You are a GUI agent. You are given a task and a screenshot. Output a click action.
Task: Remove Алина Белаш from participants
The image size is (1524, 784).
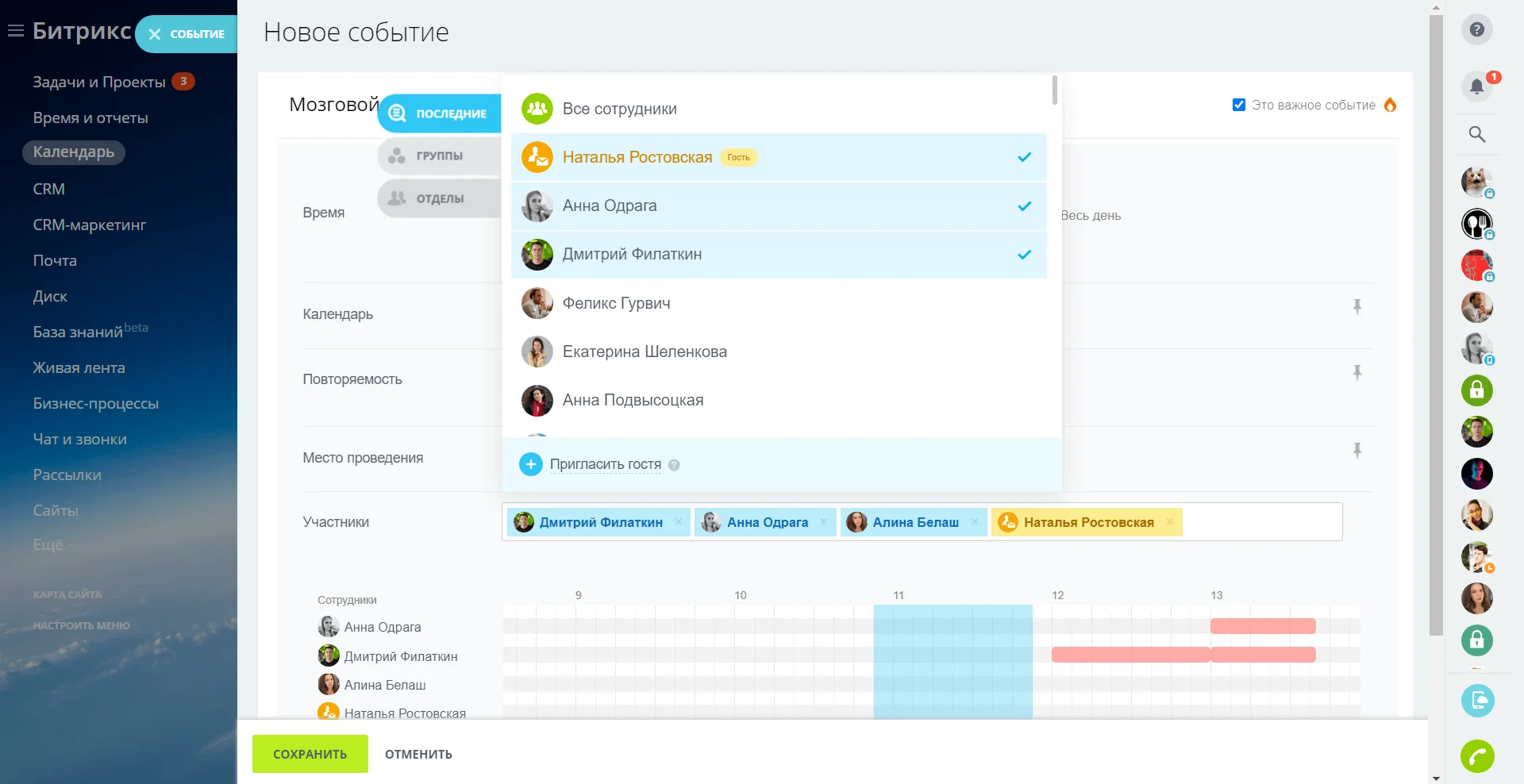pyautogui.click(x=974, y=522)
